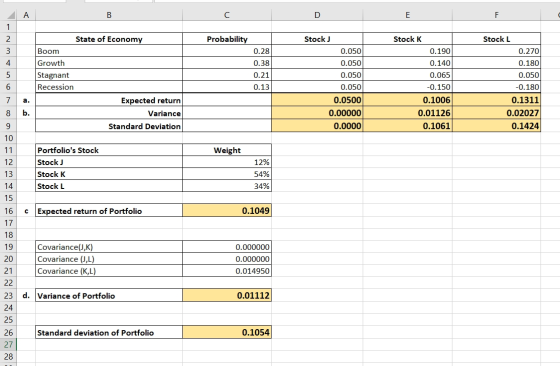
Task: Click portfolio standard deviation 0.1054 cell
Action: 227,332
